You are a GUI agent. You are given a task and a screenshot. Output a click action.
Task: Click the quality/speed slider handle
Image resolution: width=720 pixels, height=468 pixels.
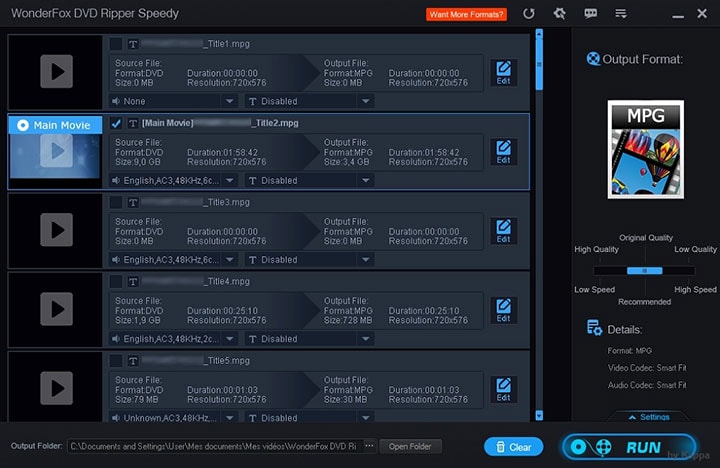pyautogui.click(x=645, y=271)
